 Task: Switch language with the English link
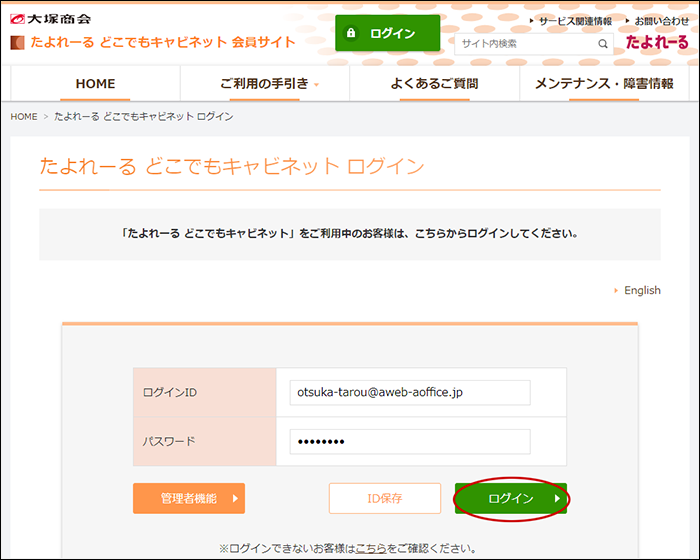[x=642, y=290]
